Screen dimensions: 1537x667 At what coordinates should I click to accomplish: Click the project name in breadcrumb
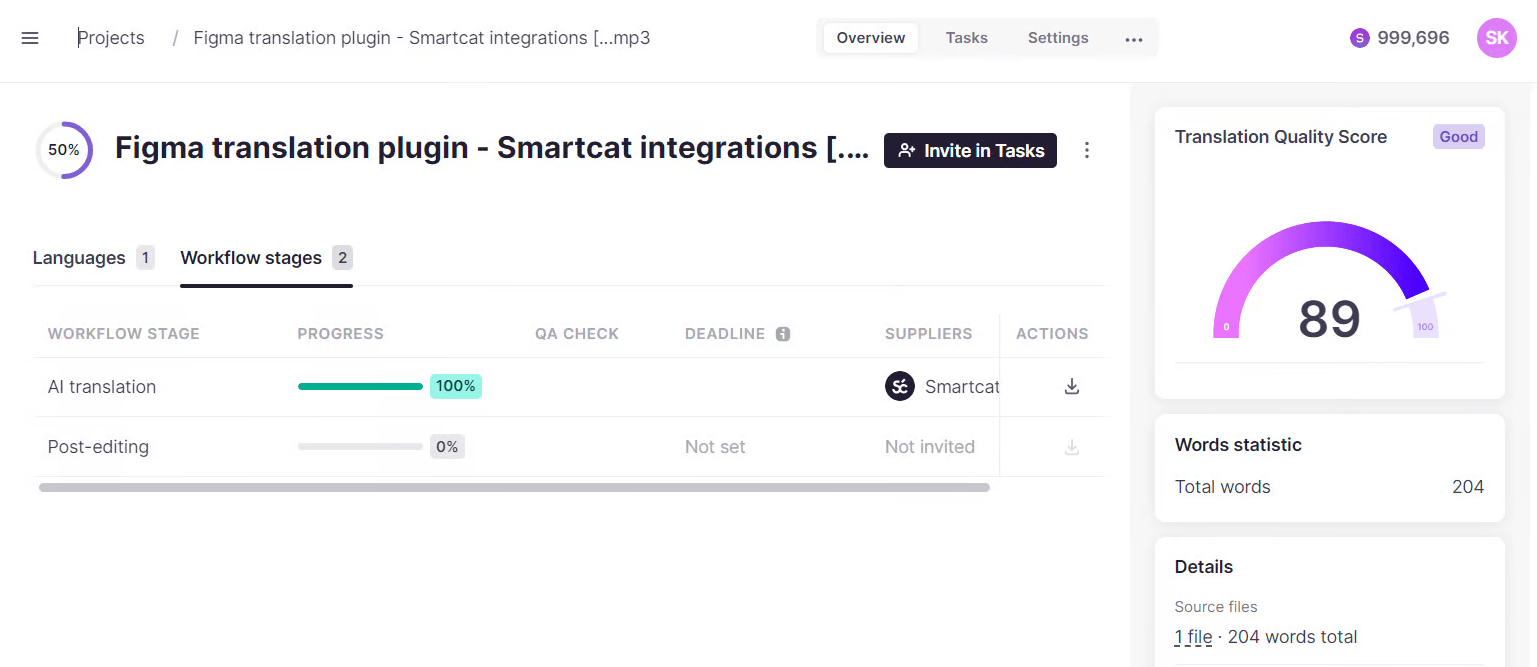click(x=422, y=38)
